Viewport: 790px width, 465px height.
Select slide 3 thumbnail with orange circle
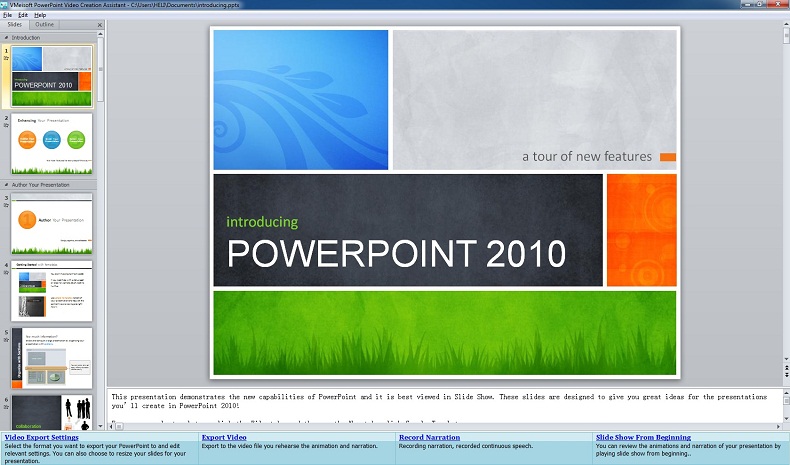click(52, 224)
